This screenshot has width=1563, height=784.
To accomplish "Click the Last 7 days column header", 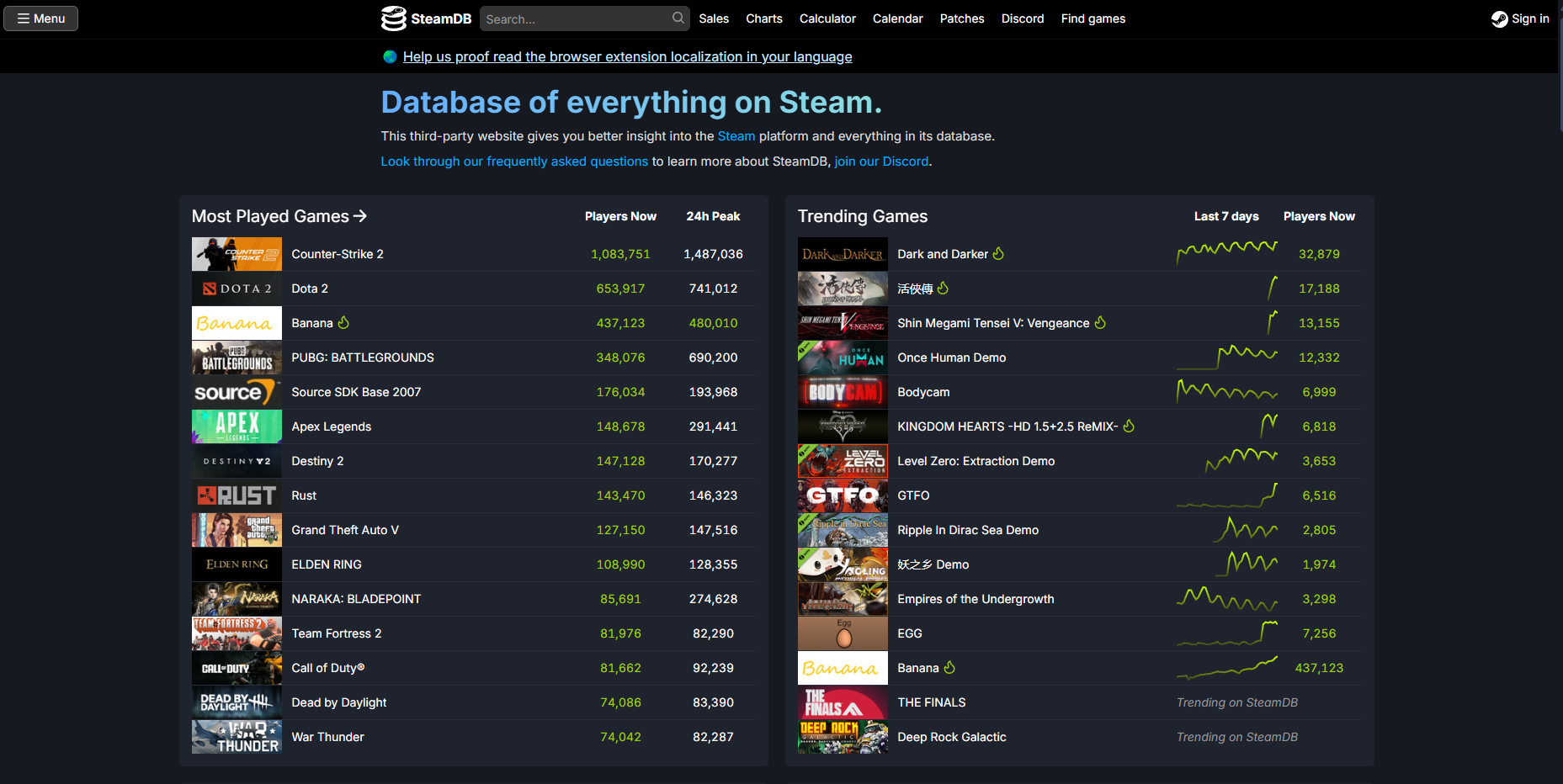I will pos(1226,216).
